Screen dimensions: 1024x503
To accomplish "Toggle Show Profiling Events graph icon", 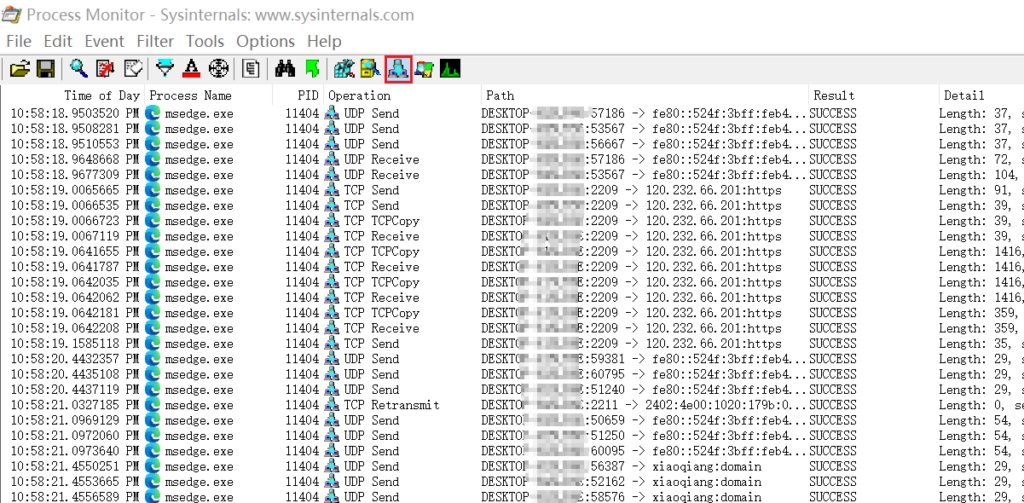I will tap(451, 69).
